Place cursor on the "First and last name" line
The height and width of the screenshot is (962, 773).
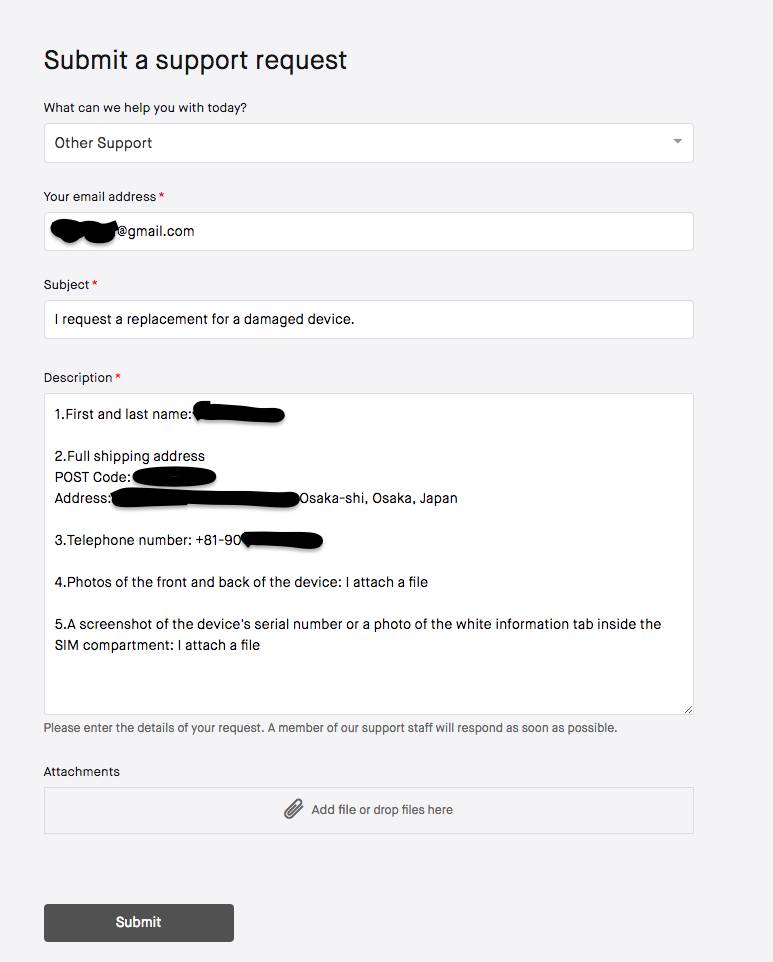123,414
